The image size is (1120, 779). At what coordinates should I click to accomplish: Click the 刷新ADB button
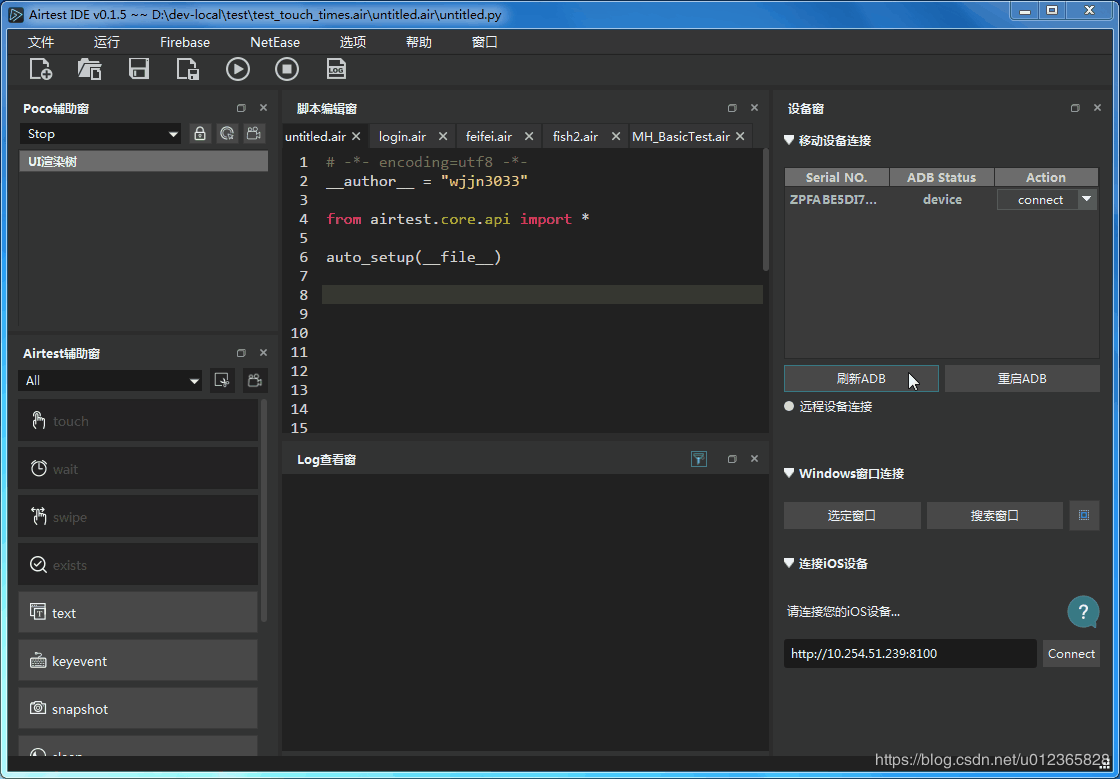click(861, 378)
